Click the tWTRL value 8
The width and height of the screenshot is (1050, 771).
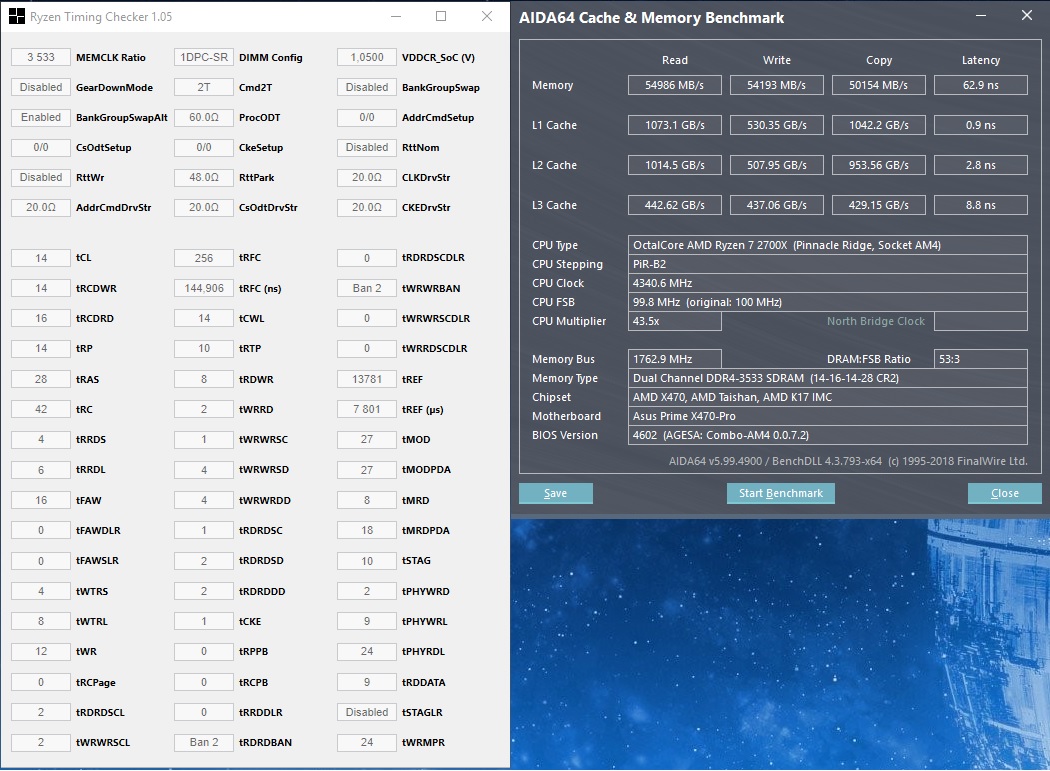[x=41, y=621]
